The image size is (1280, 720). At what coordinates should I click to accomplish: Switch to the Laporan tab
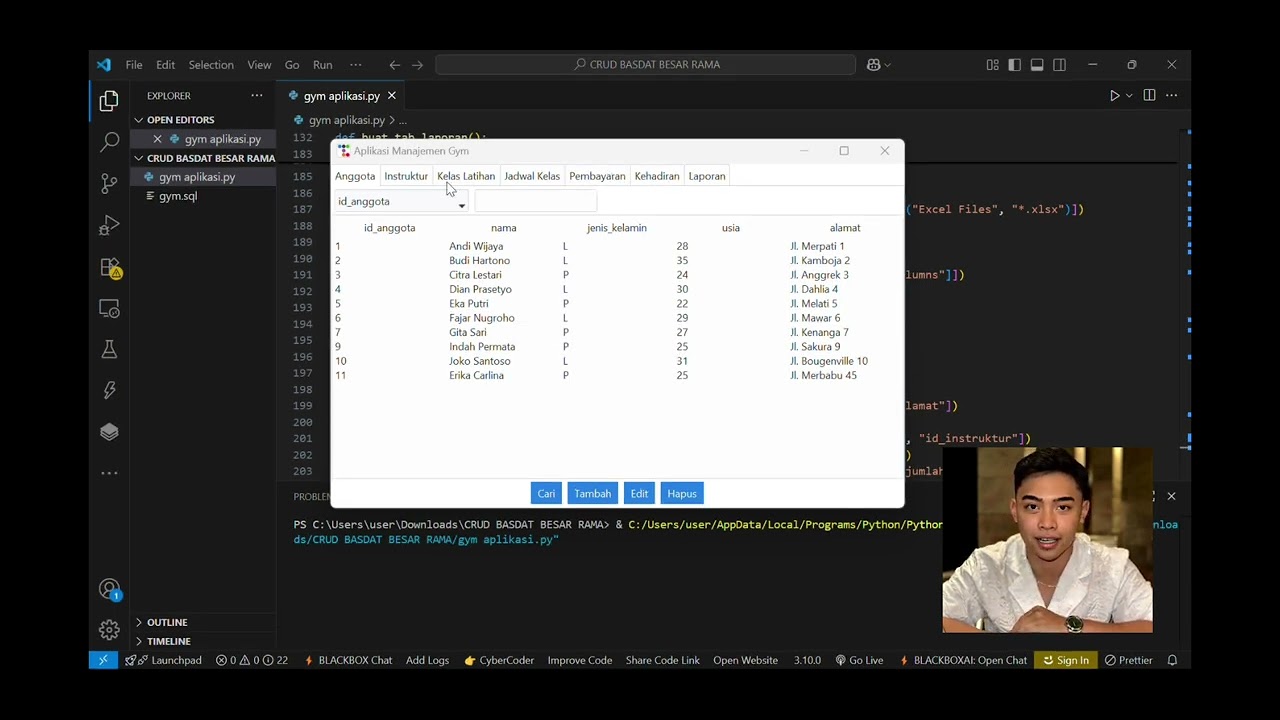click(x=707, y=176)
